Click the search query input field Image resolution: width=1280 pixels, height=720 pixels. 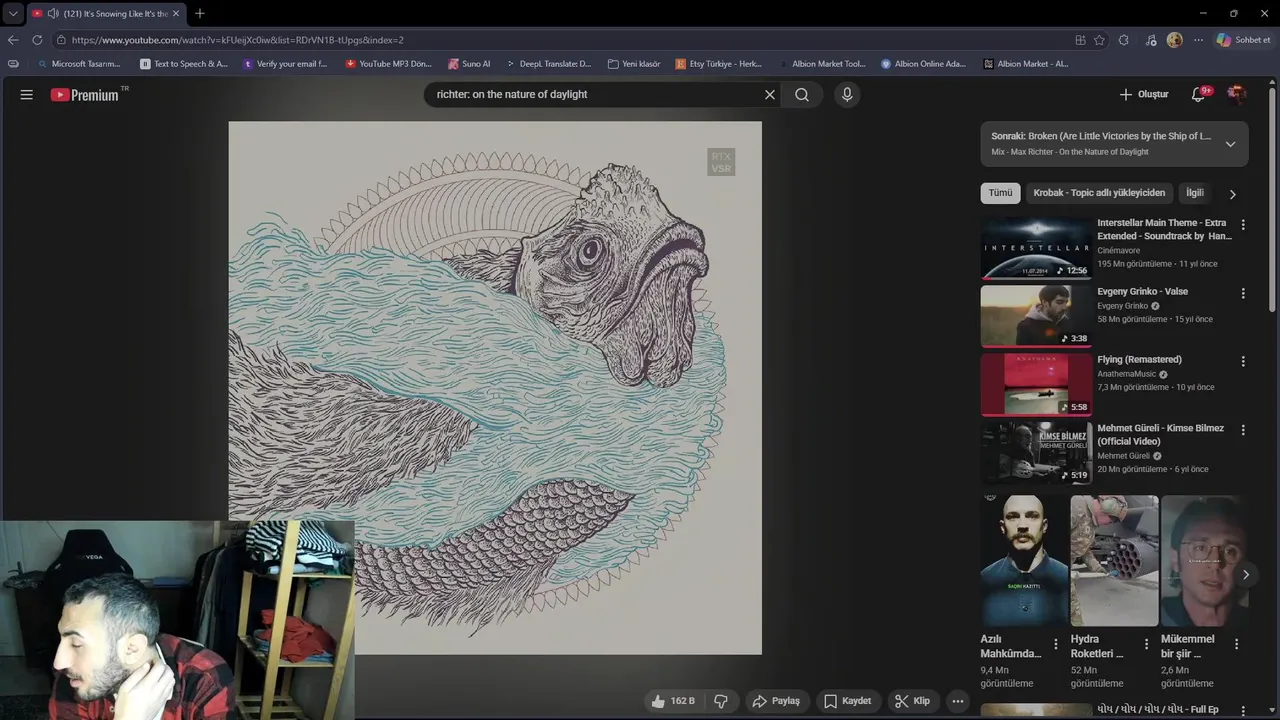point(595,94)
